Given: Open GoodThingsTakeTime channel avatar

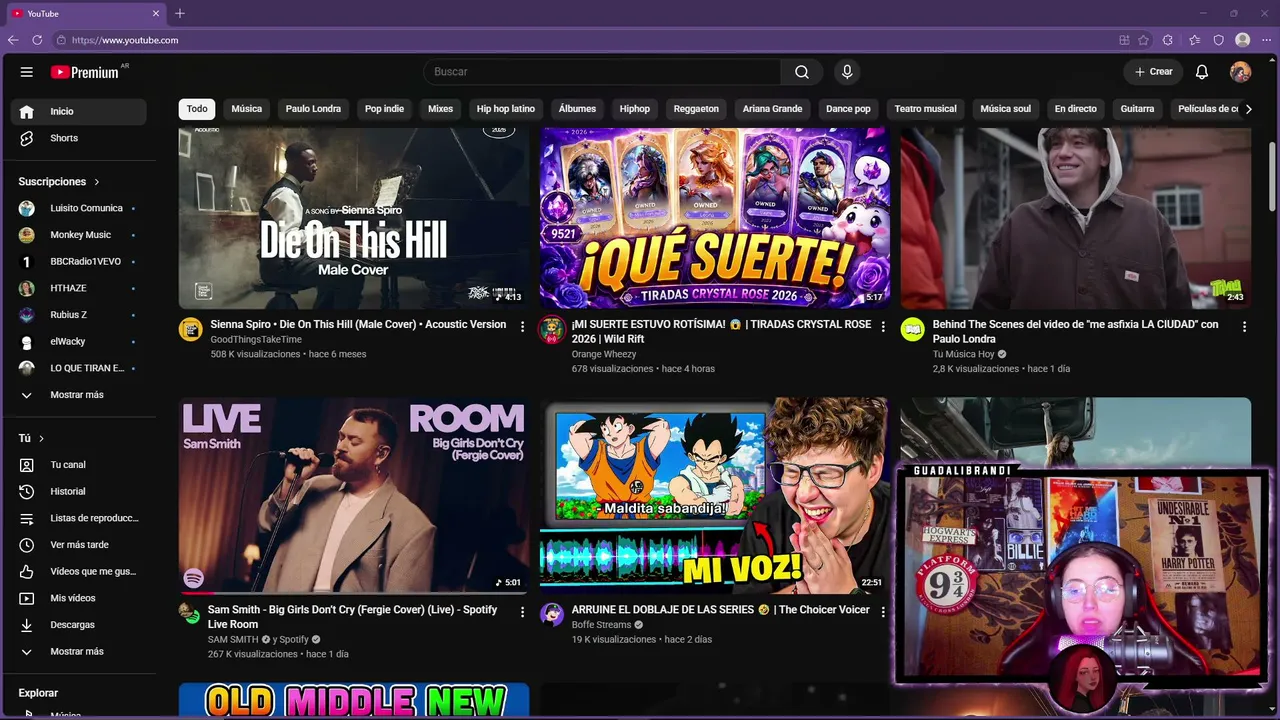Looking at the screenshot, I should click(190, 329).
